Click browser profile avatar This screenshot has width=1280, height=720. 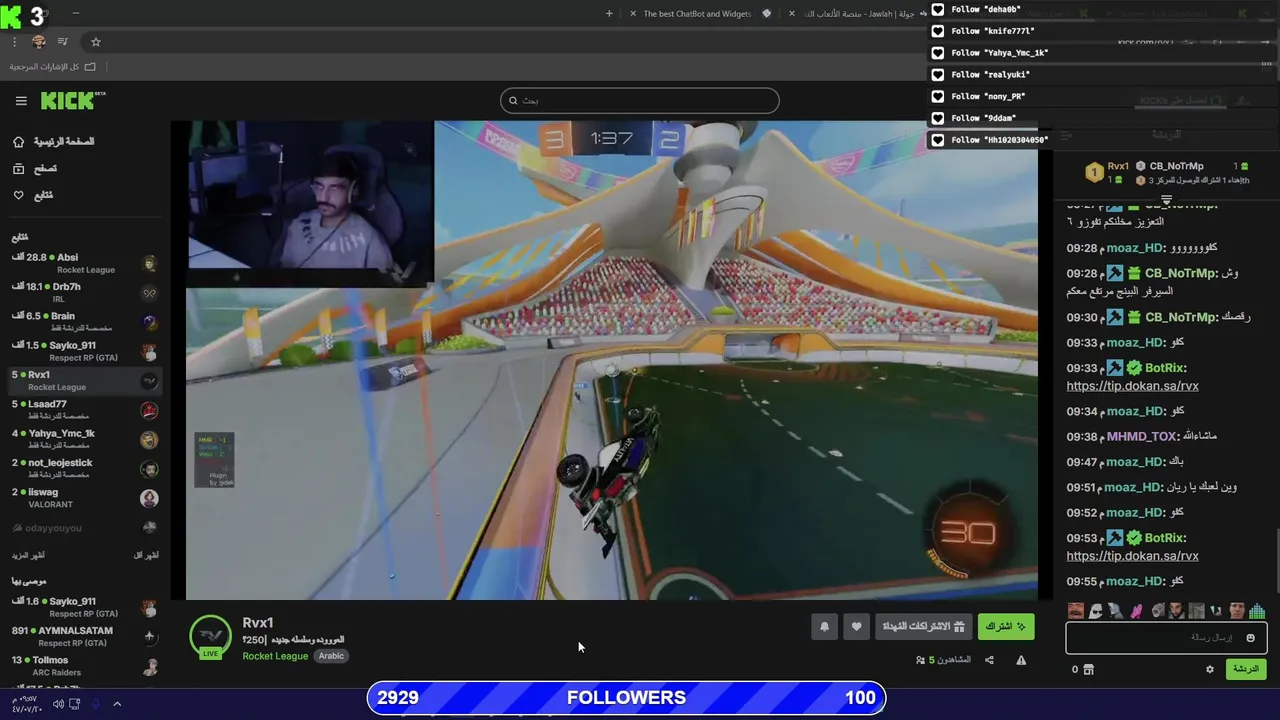coord(39,42)
